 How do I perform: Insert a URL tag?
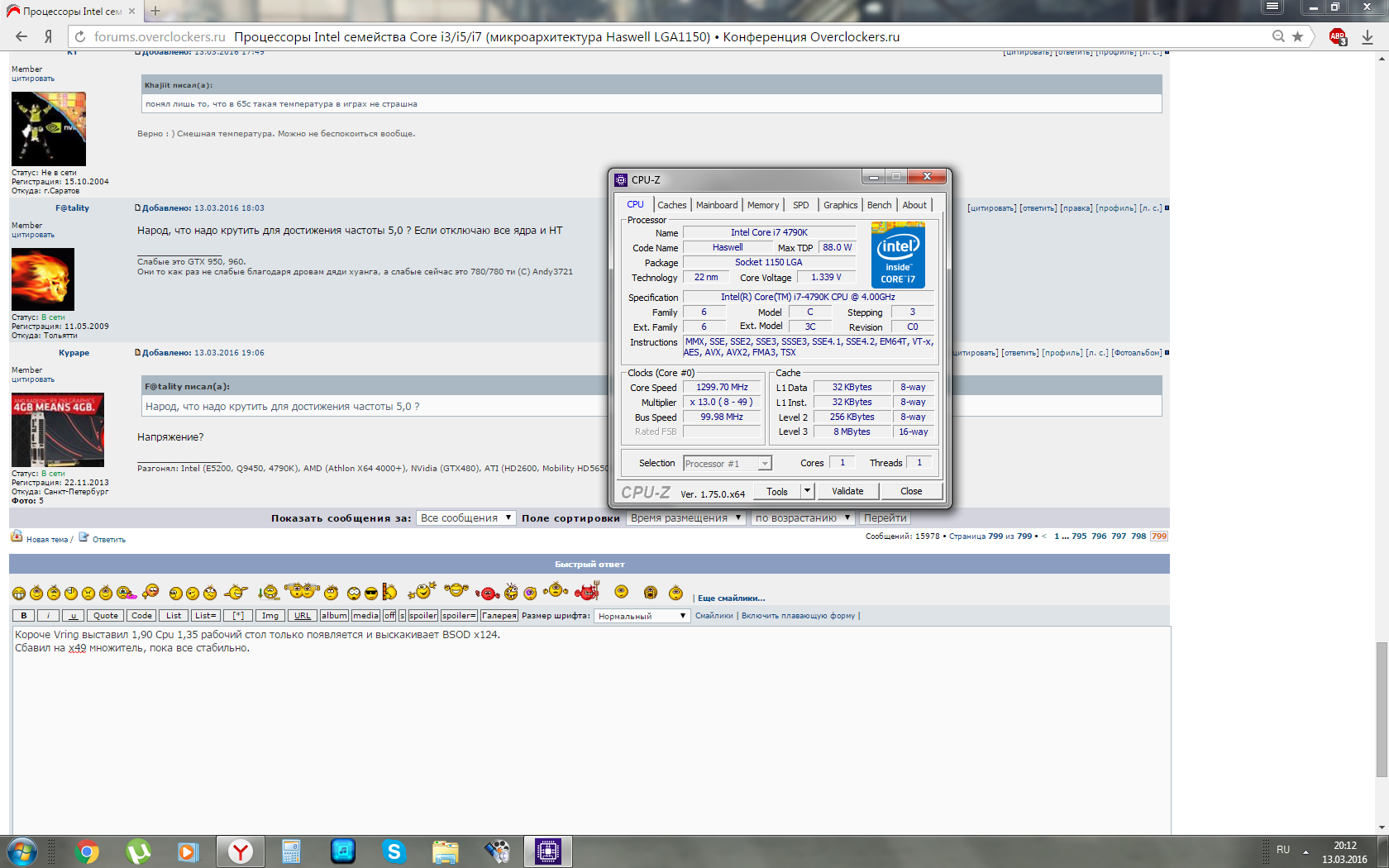click(x=303, y=616)
